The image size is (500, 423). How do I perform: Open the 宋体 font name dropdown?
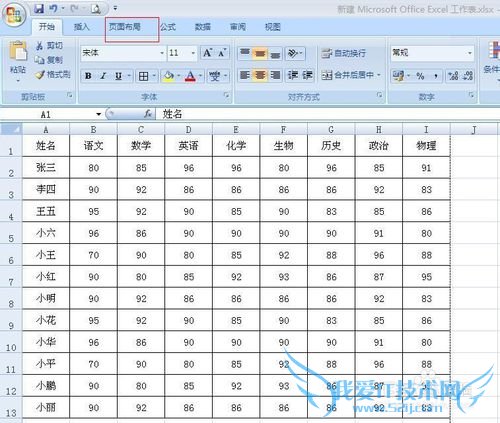[162, 53]
